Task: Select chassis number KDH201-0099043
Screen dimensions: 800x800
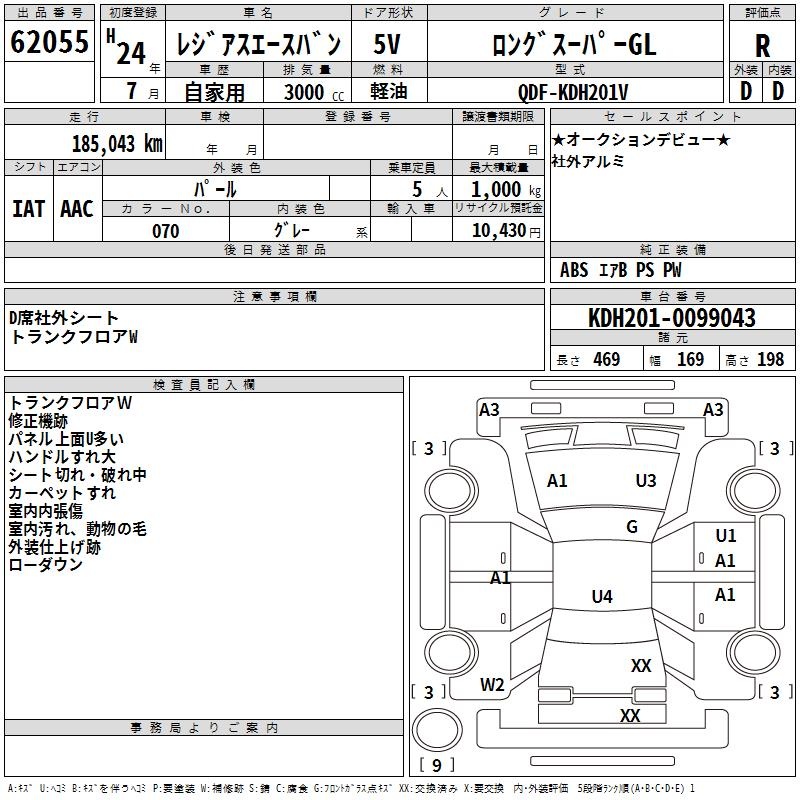Action: pos(671,319)
